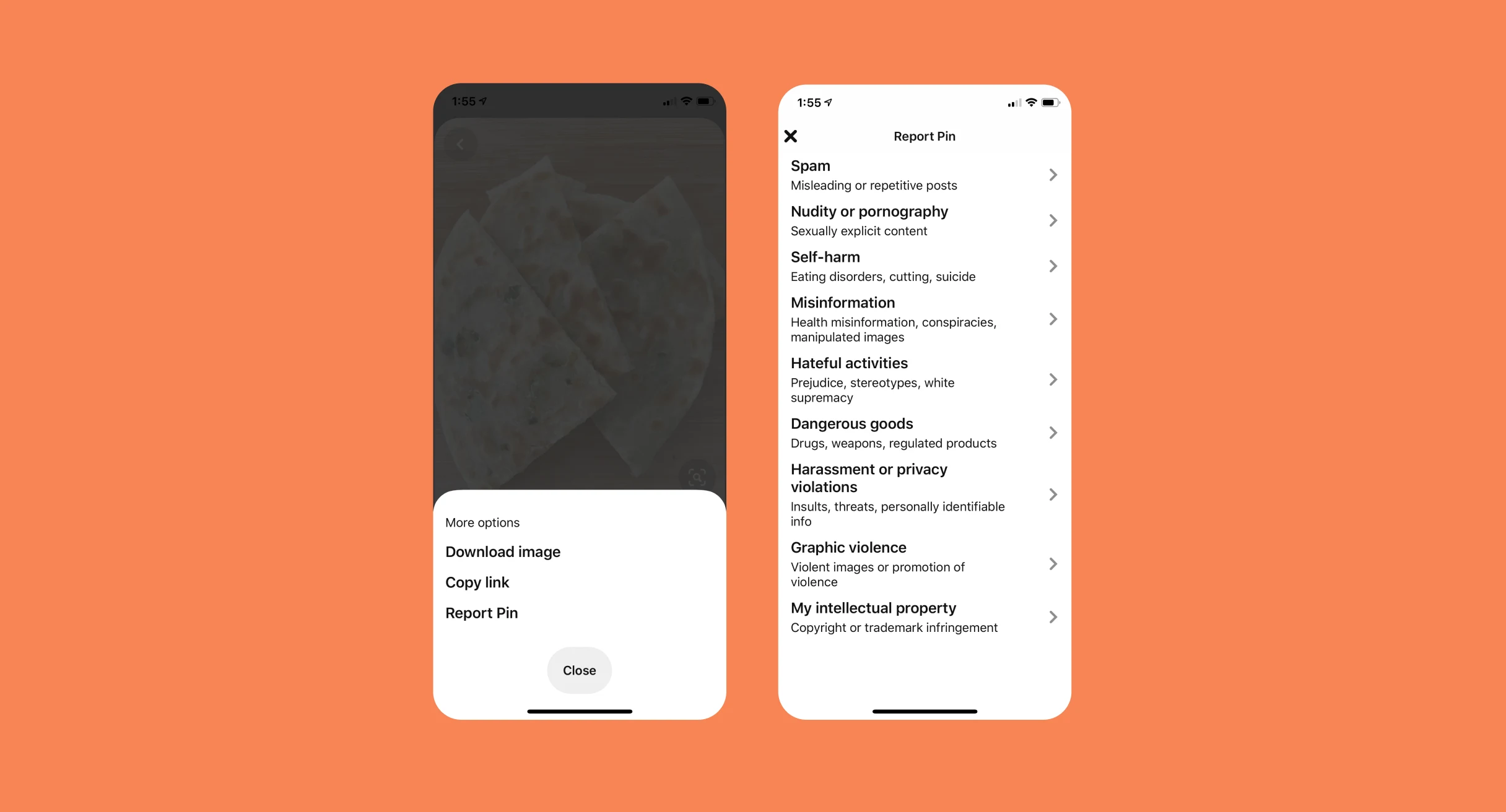The image size is (1506, 812).
Task: Tap the chevron next to Harassment or privacy violations
Action: pos(1053,494)
